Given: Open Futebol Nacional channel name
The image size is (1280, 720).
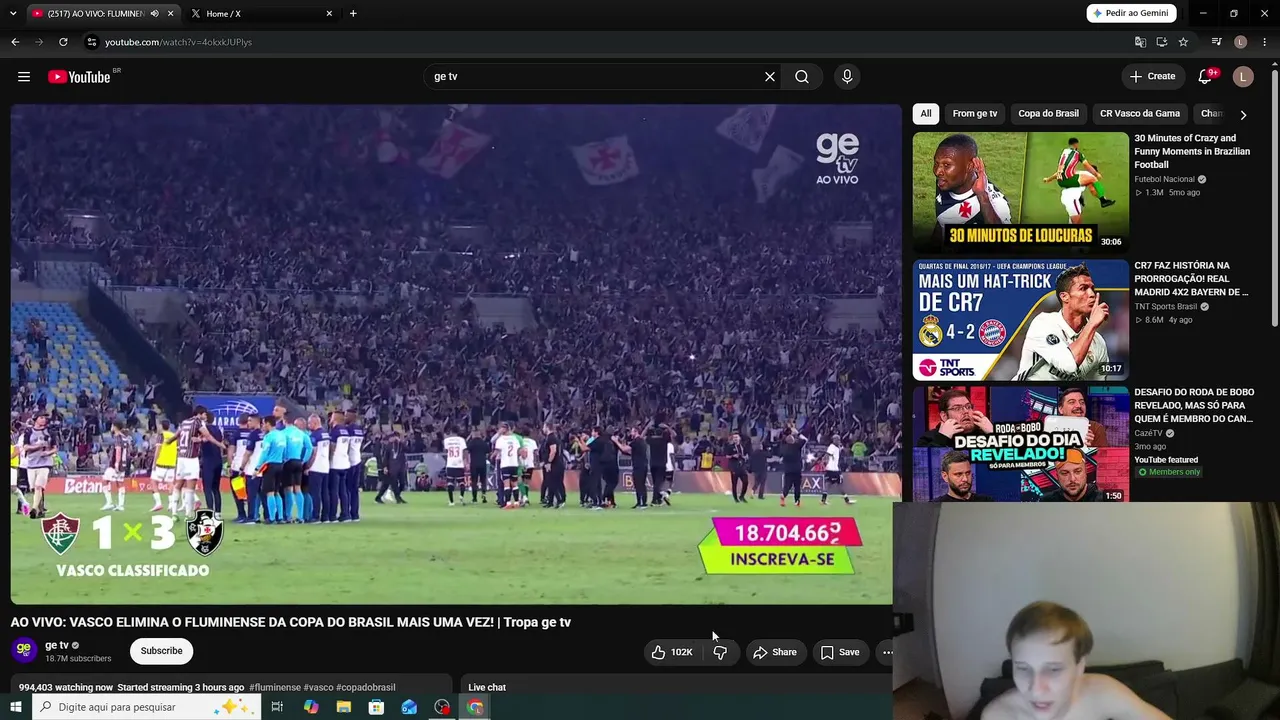Looking at the screenshot, I should (1164, 179).
